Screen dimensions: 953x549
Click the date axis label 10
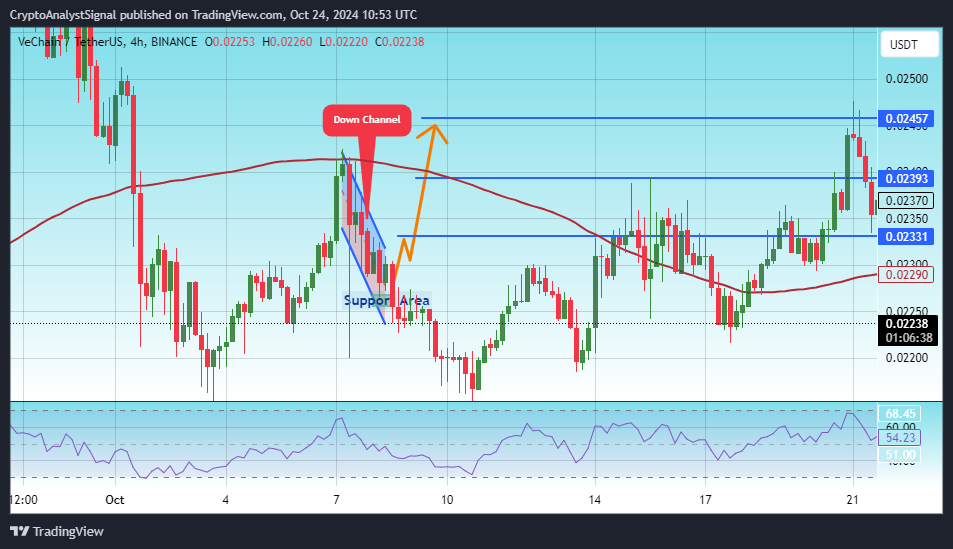(447, 500)
